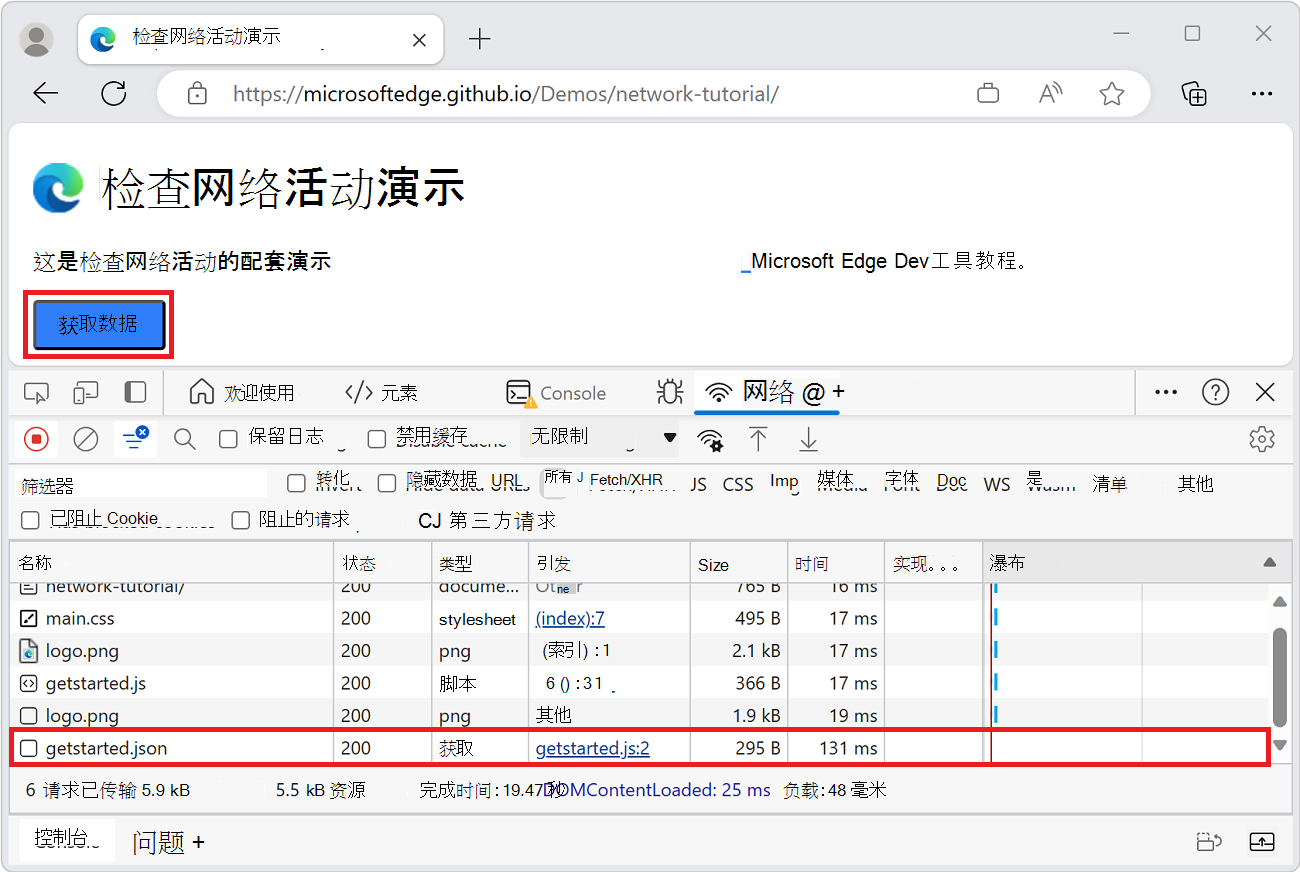This screenshot has height=872, width=1300.
Task: Sort by 名称 column header
Action: (171, 563)
